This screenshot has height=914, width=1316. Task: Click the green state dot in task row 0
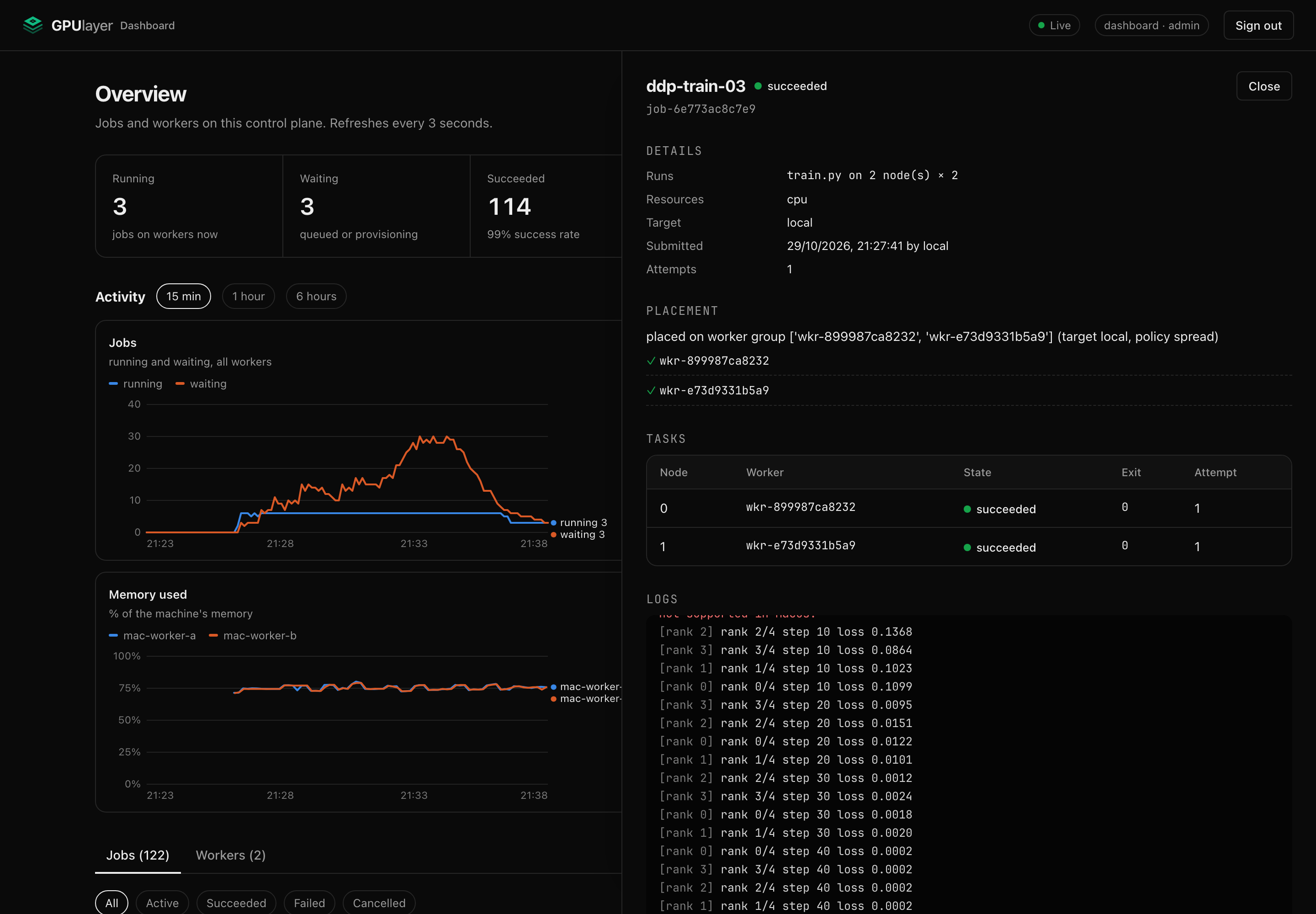point(967,509)
